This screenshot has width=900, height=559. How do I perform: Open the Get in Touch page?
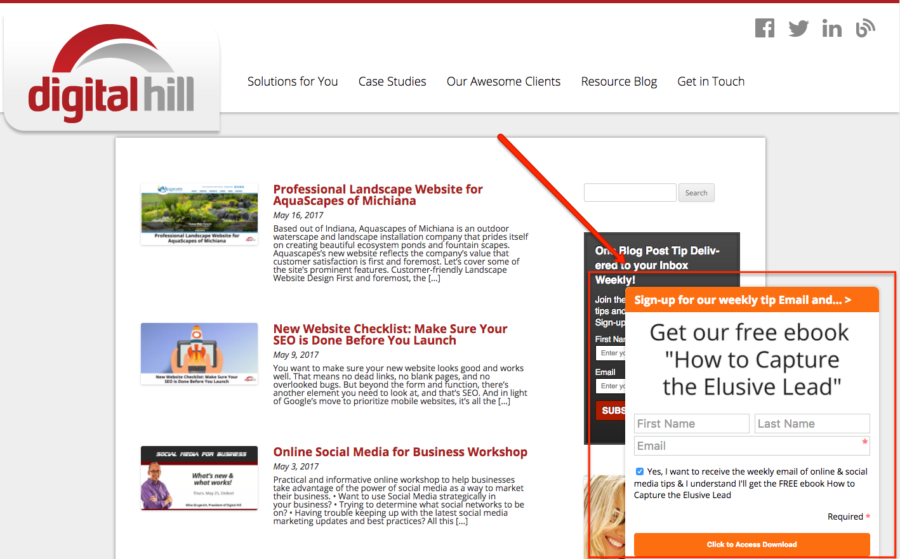(x=711, y=81)
